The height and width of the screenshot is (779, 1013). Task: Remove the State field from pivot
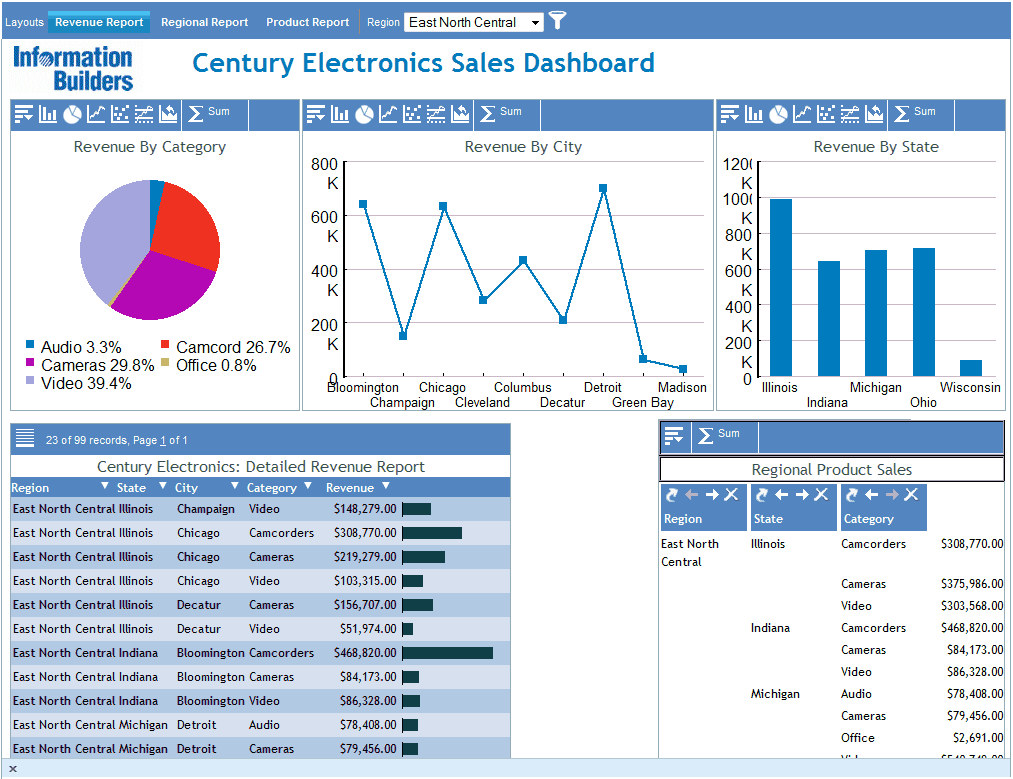coord(820,495)
